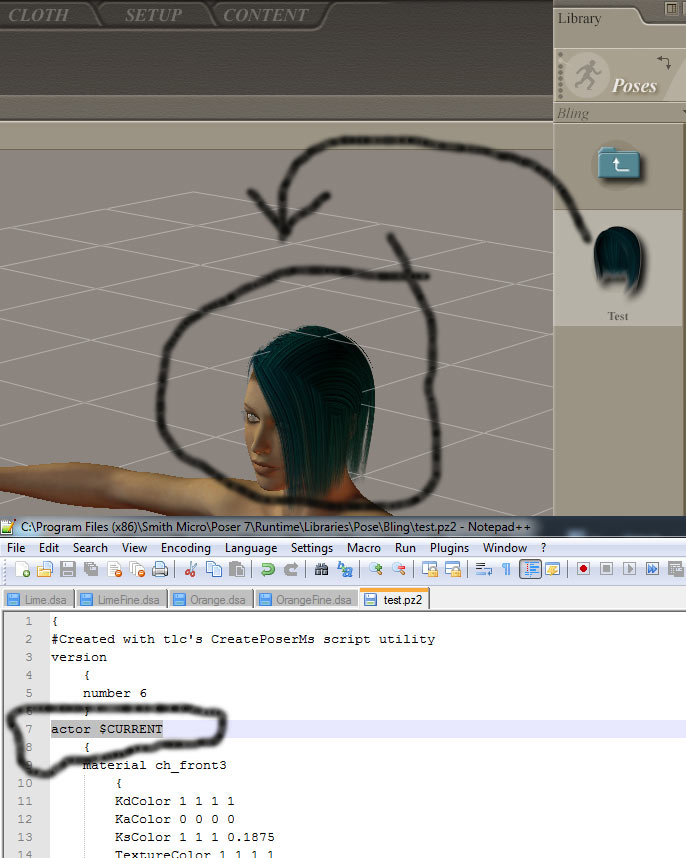This screenshot has width=686, height=858.
Task: Toggle word wrap in the editor
Action: pos(484,570)
